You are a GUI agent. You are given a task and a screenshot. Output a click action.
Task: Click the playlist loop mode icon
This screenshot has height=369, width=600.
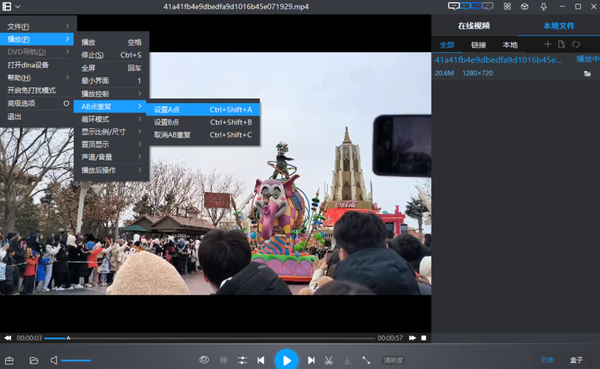tap(576, 44)
